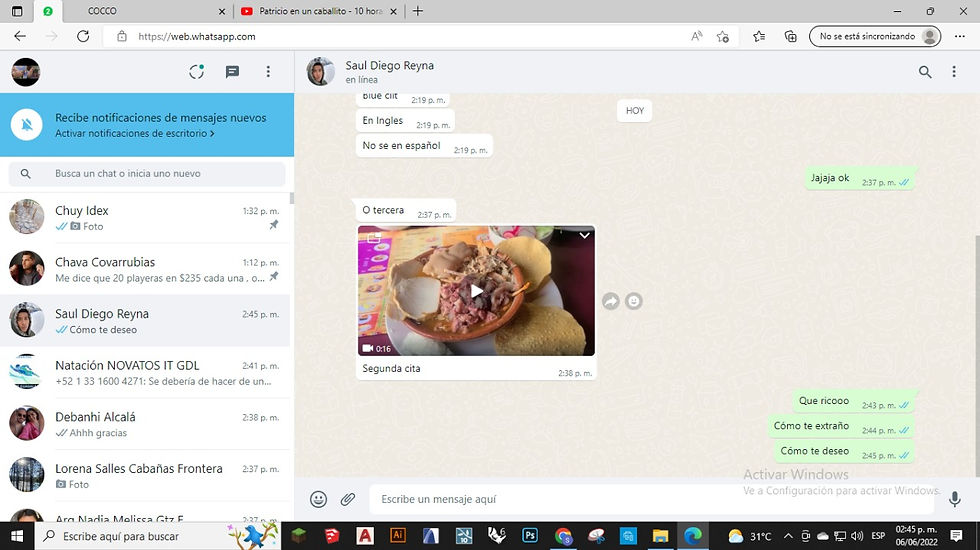Open chat with Debanhi Alcalá

(145, 424)
